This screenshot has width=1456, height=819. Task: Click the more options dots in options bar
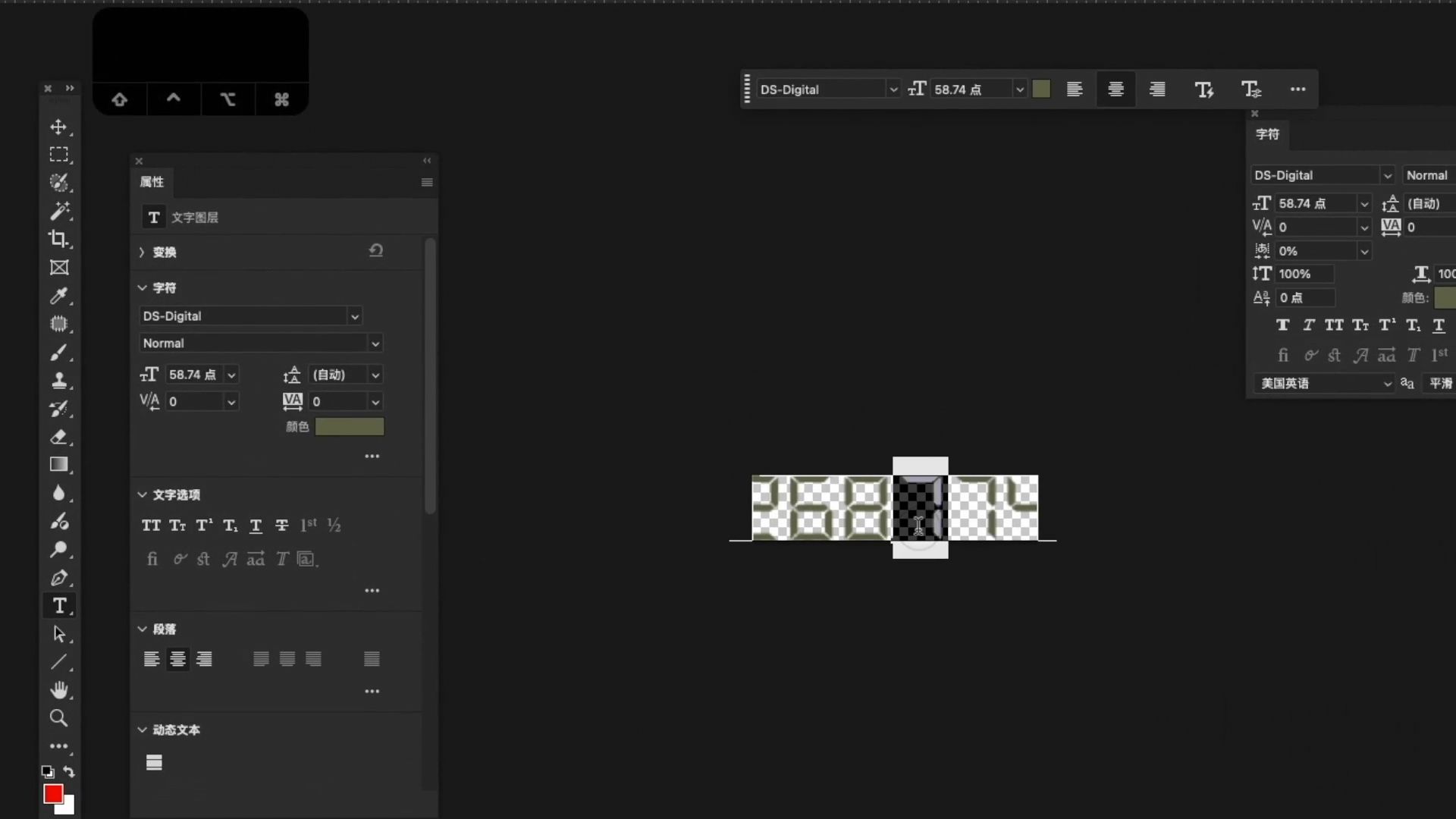pyautogui.click(x=1298, y=89)
